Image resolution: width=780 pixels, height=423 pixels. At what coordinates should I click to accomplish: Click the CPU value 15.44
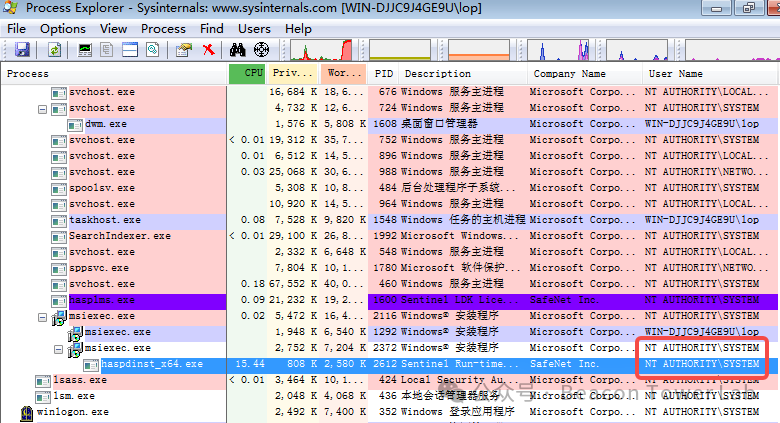pyautogui.click(x=250, y=364)
